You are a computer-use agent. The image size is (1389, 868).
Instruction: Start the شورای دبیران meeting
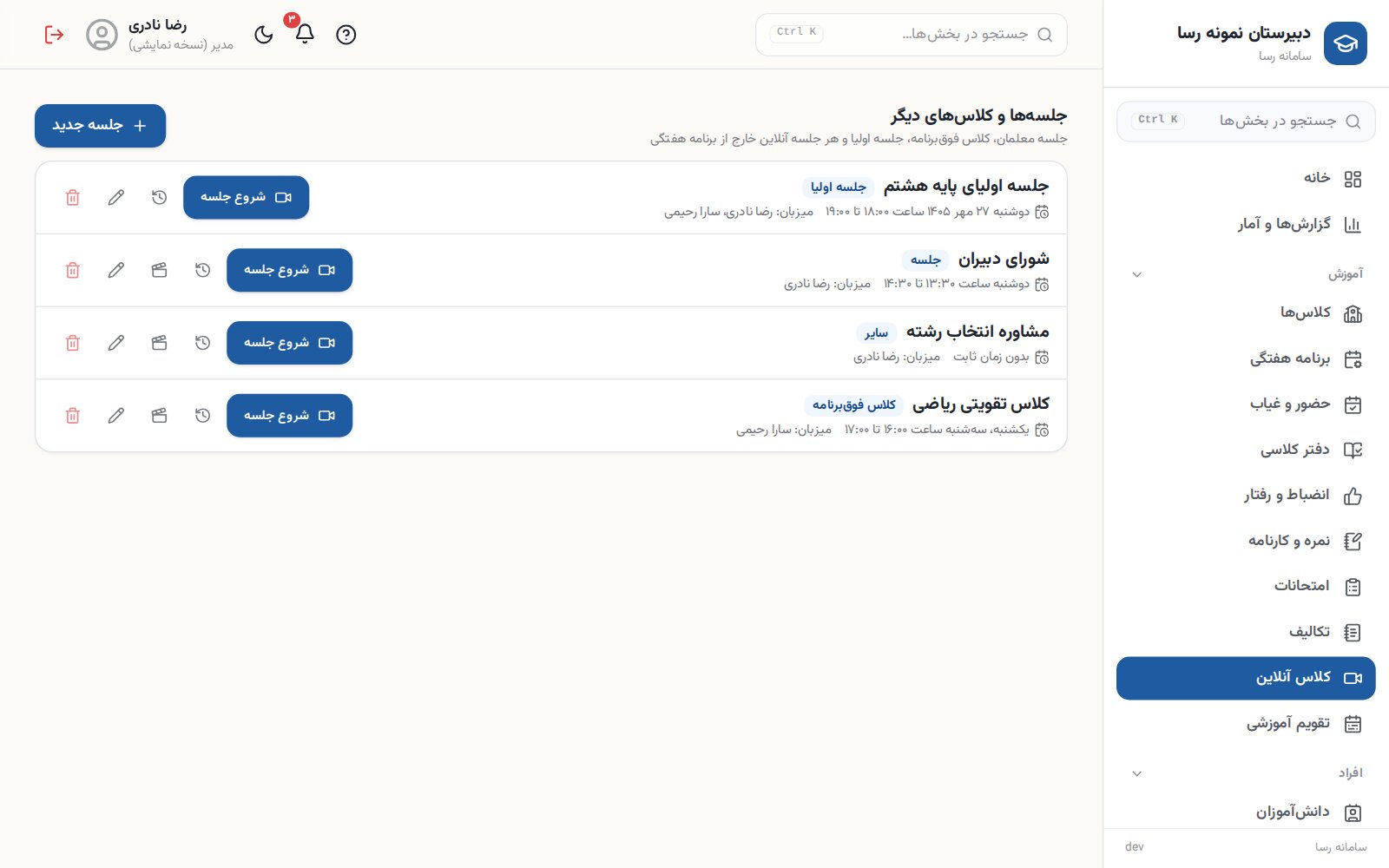[289, 270]
